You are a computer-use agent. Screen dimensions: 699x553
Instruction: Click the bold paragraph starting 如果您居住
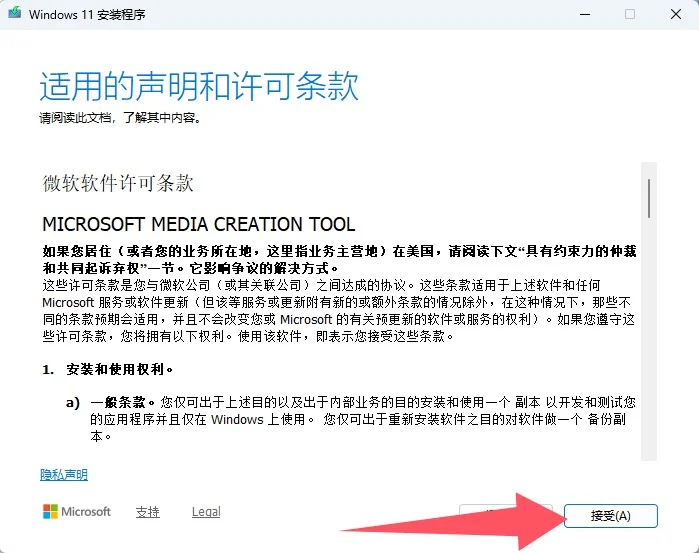point(339,260)
